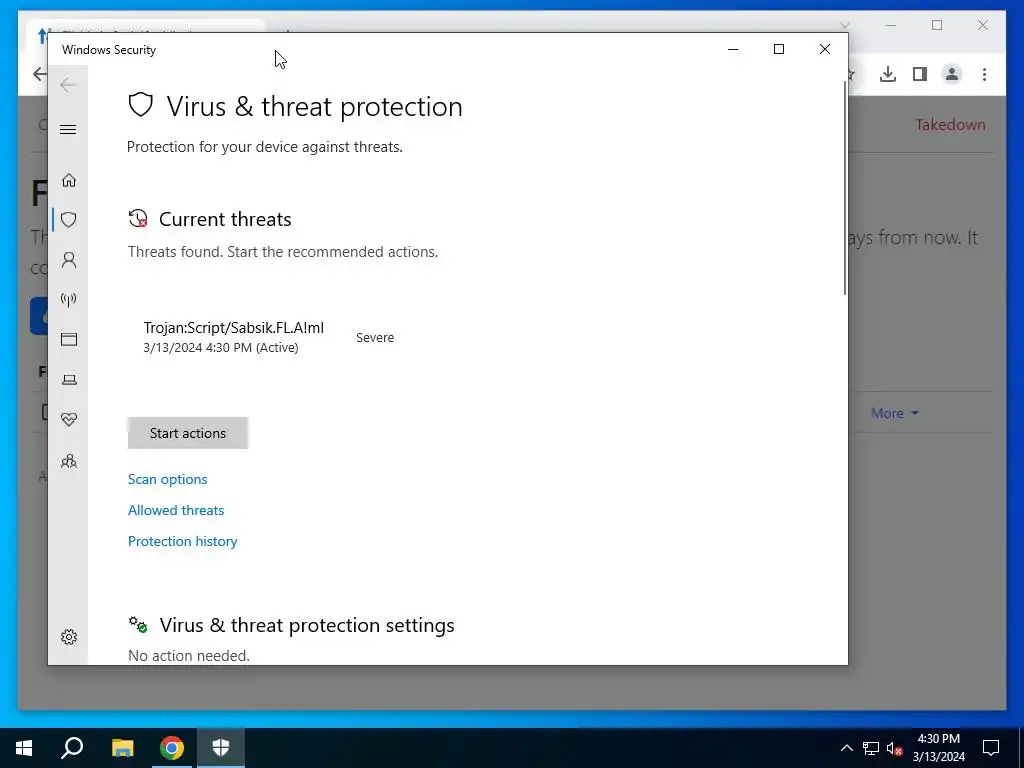The image size is (1024, 768).
Task: Click Windows Security shield in taskbar
Action: click(x=221, y=748)
